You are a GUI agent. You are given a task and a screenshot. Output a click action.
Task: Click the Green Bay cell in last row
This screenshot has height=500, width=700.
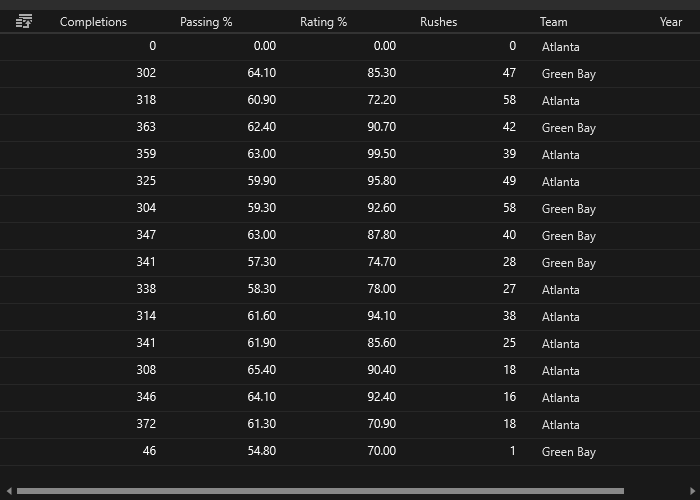click(x=568, y=452)
